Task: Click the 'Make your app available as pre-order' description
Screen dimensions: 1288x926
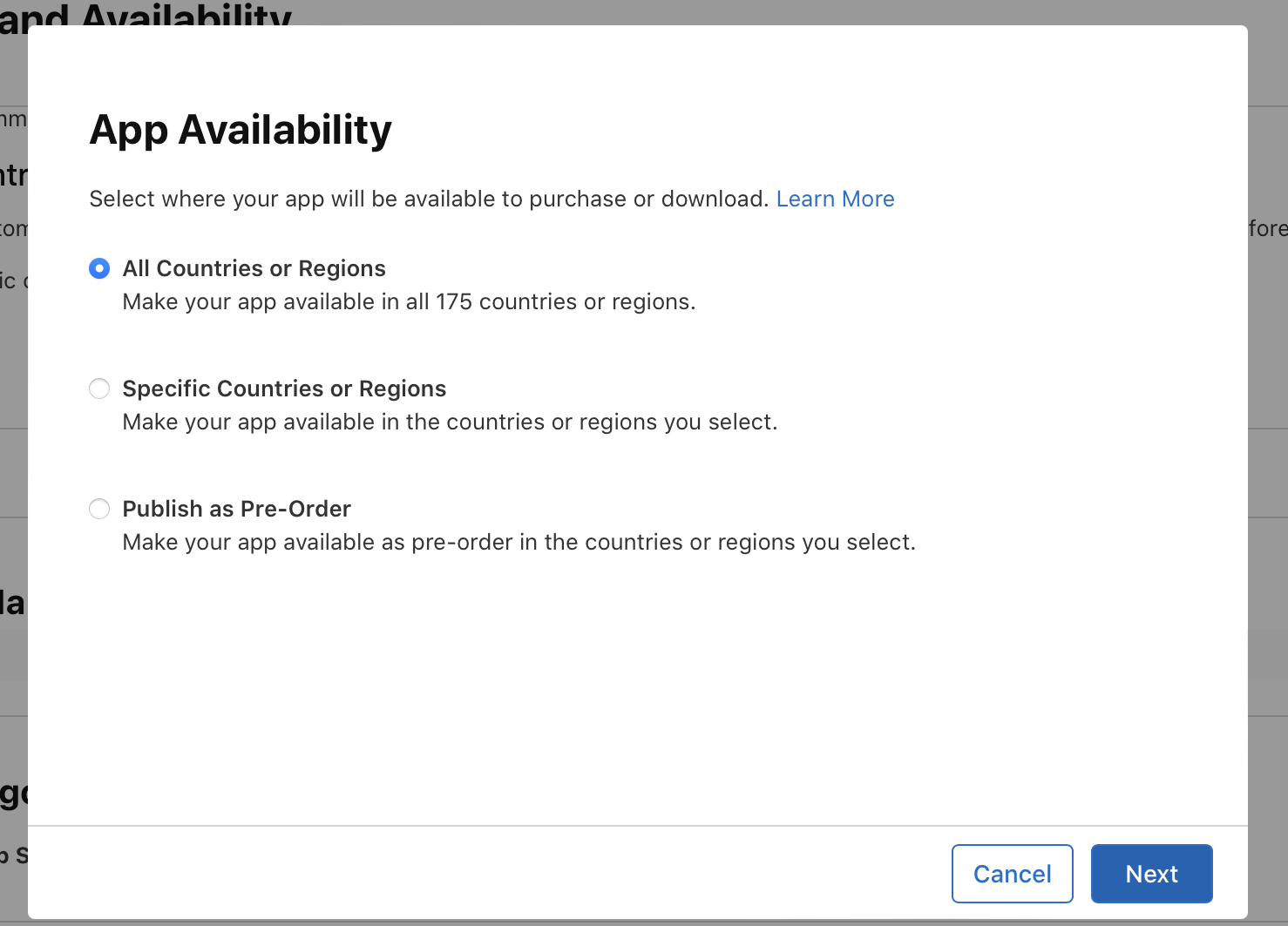Action: (519, 543)
